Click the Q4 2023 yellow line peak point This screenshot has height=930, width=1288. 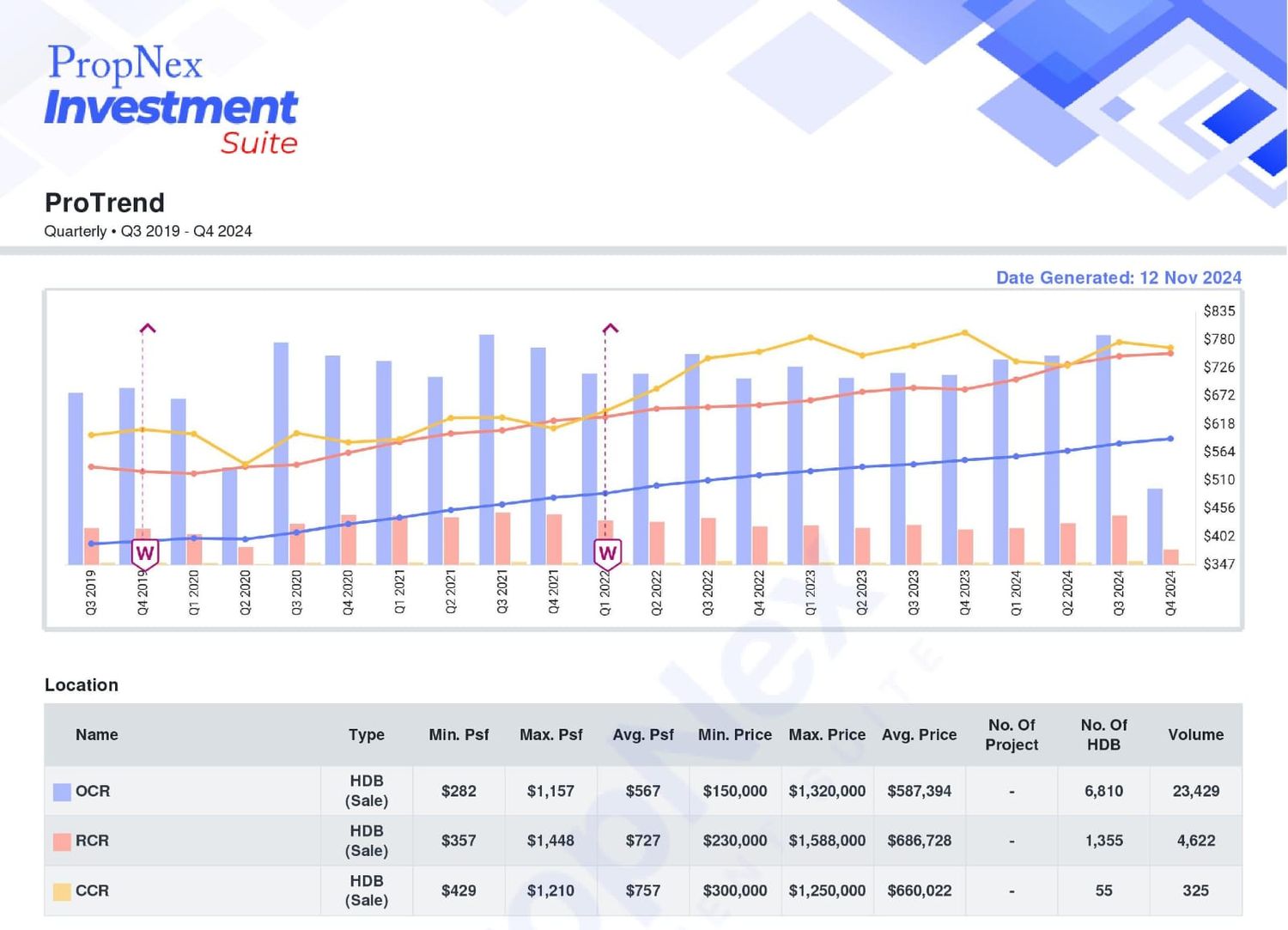tap(965, 333)
